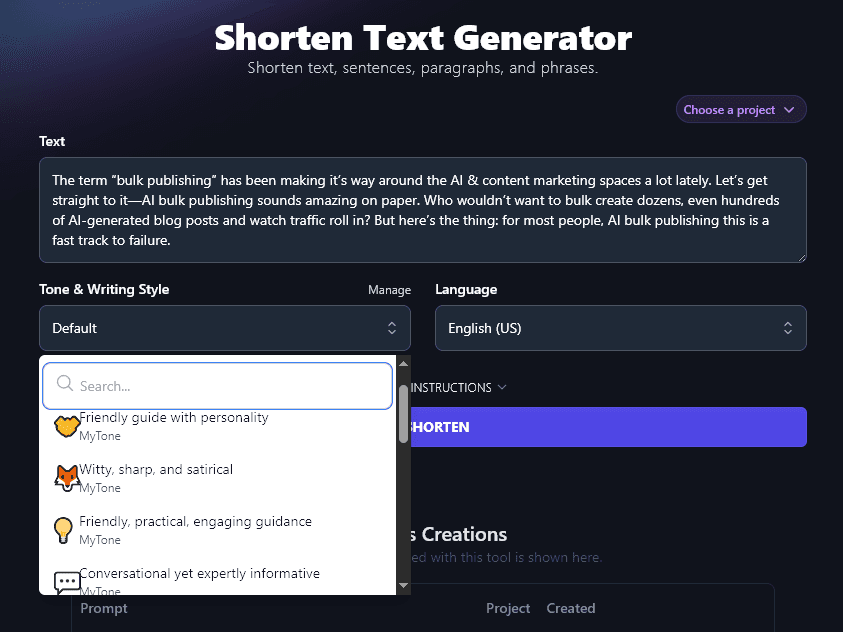Click the handshake icon for friendly guide tone
The width and height of the screenshot is (843, 632).
coord(66,426)
